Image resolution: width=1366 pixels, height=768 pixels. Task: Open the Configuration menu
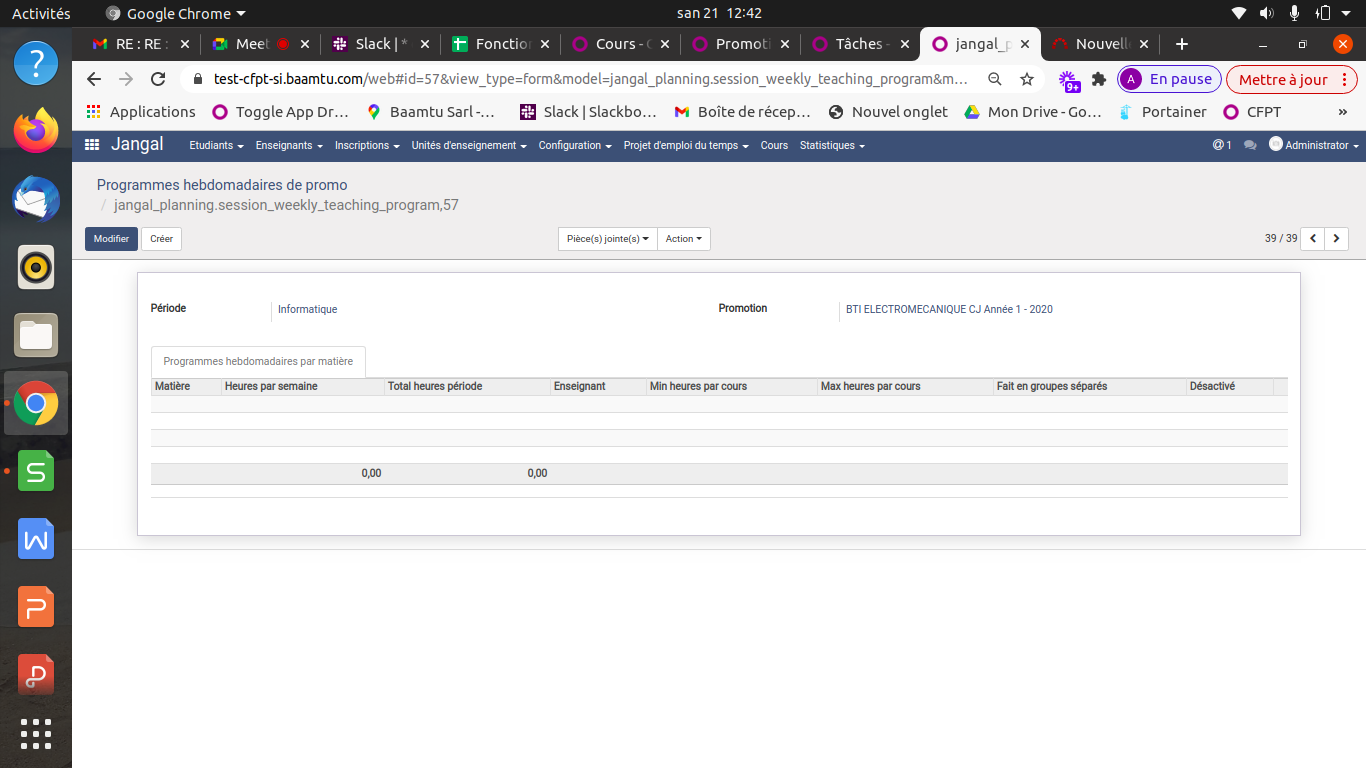(x=575, y=145)
